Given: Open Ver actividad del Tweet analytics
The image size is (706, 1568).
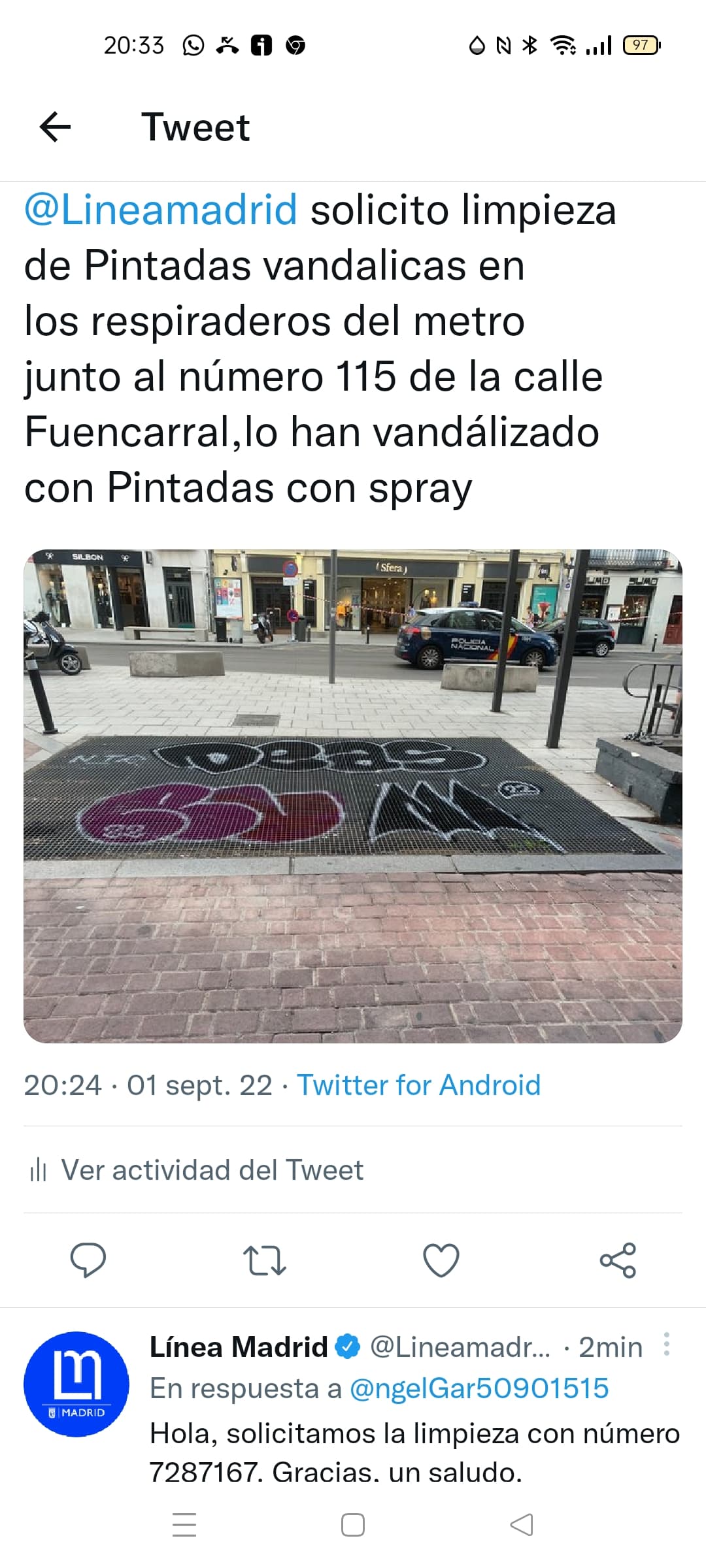Looking at the screenshot, I should [196, 1169].
